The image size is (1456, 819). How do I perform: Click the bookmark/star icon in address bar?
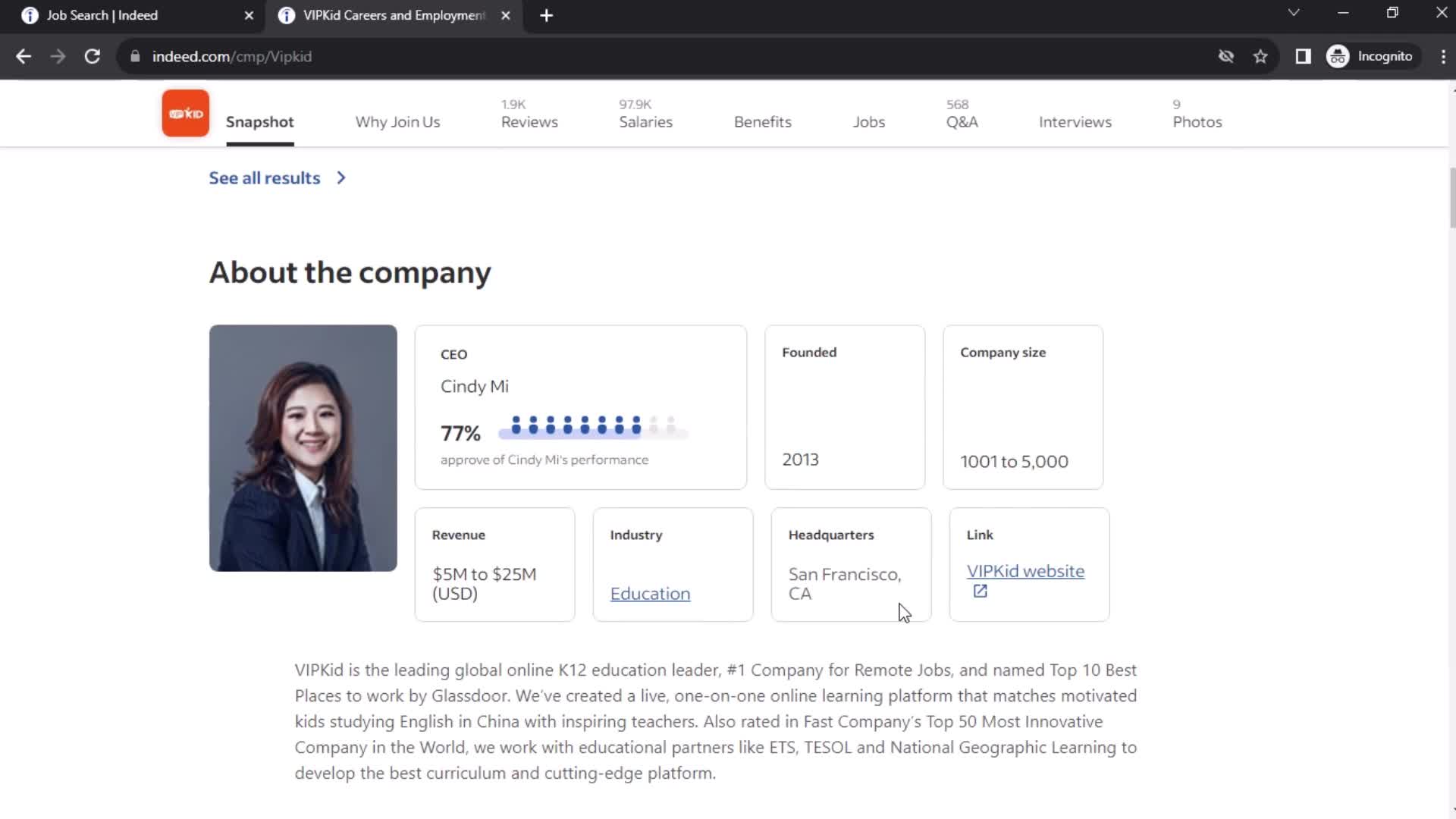point(1262,56)
